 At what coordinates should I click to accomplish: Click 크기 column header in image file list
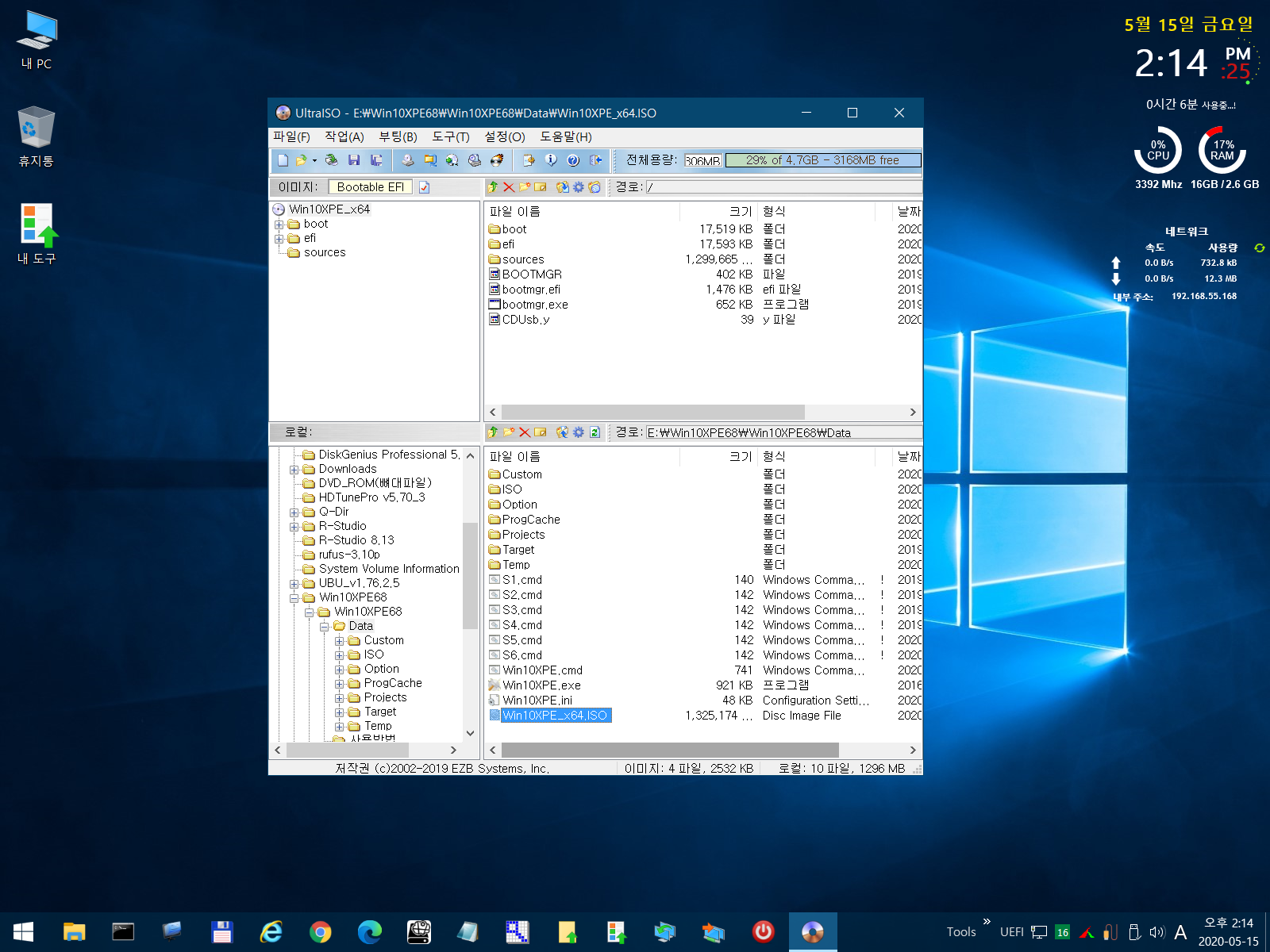pos(719,211)
